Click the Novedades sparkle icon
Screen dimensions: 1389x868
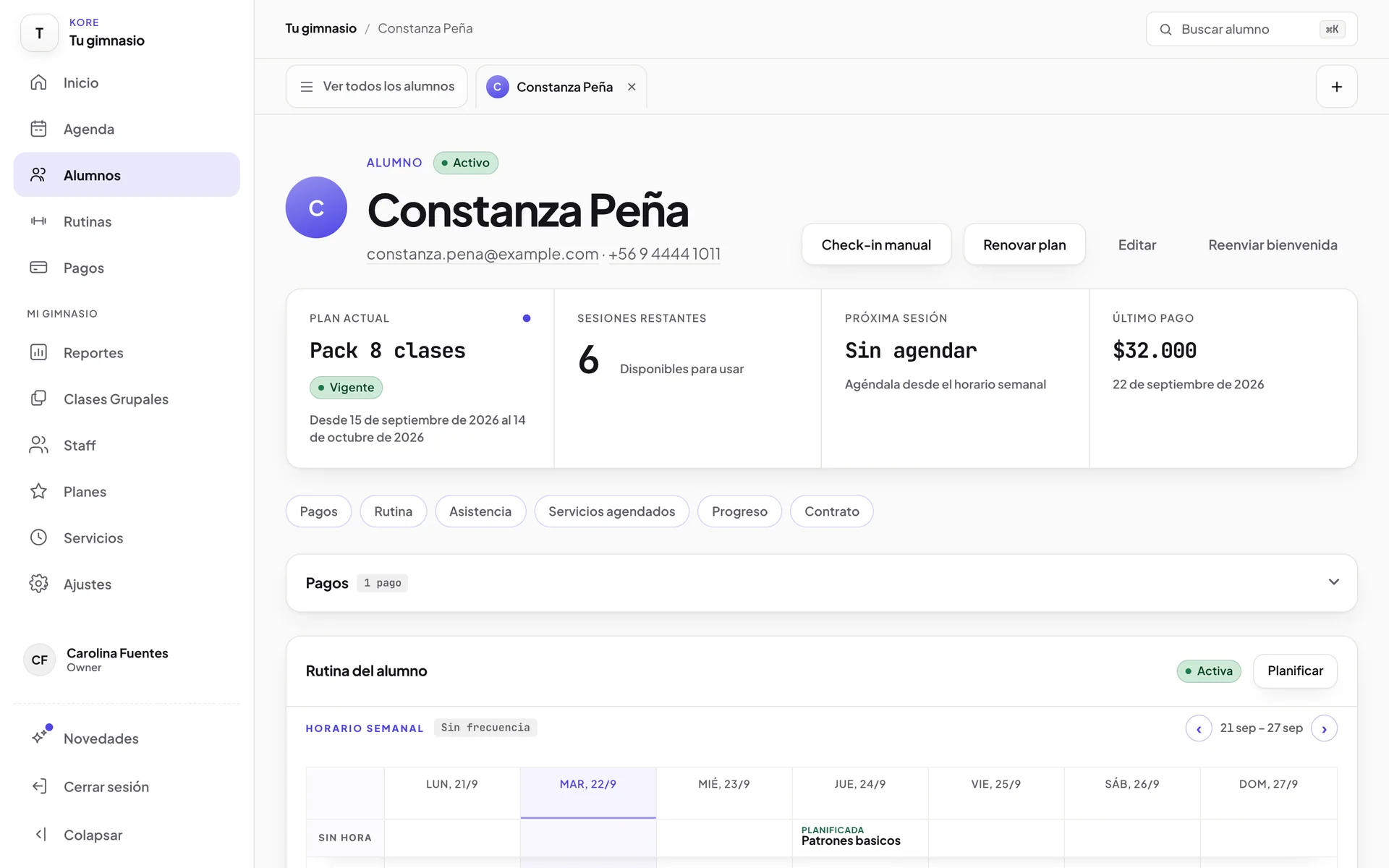pos(40,736)
